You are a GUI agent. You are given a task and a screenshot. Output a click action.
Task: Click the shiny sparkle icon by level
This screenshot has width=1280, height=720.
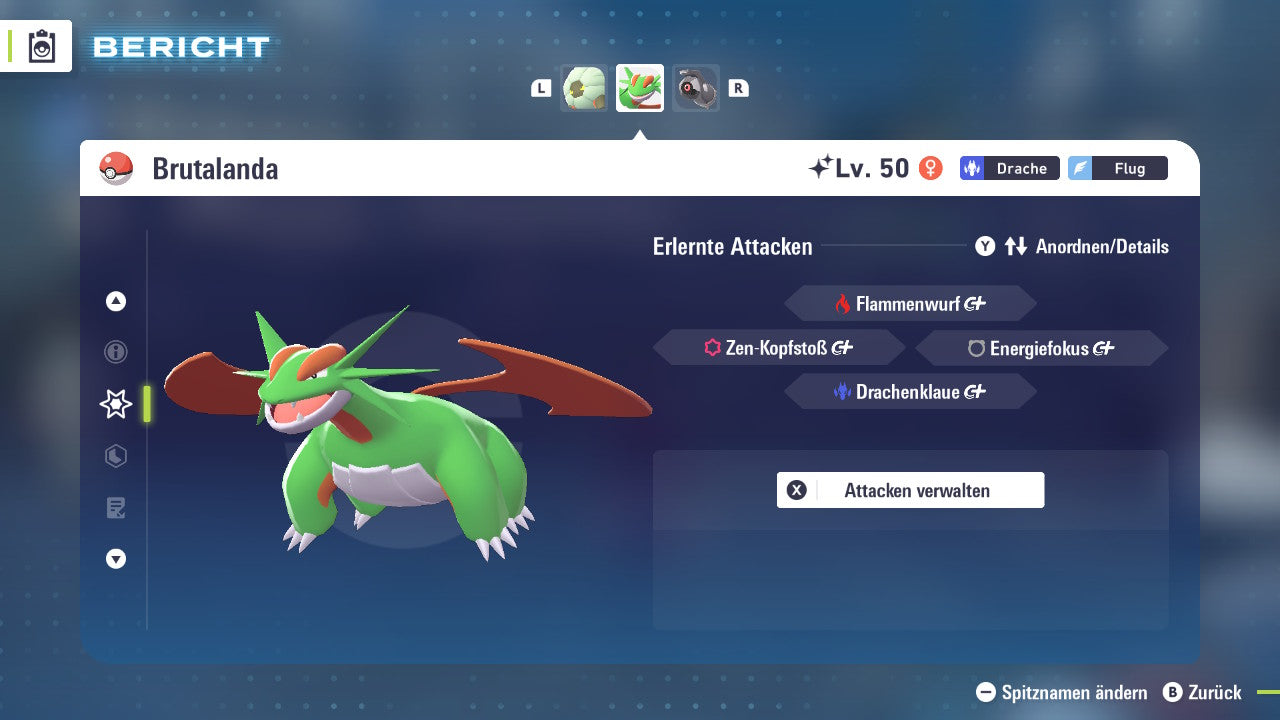click(820, 168)
